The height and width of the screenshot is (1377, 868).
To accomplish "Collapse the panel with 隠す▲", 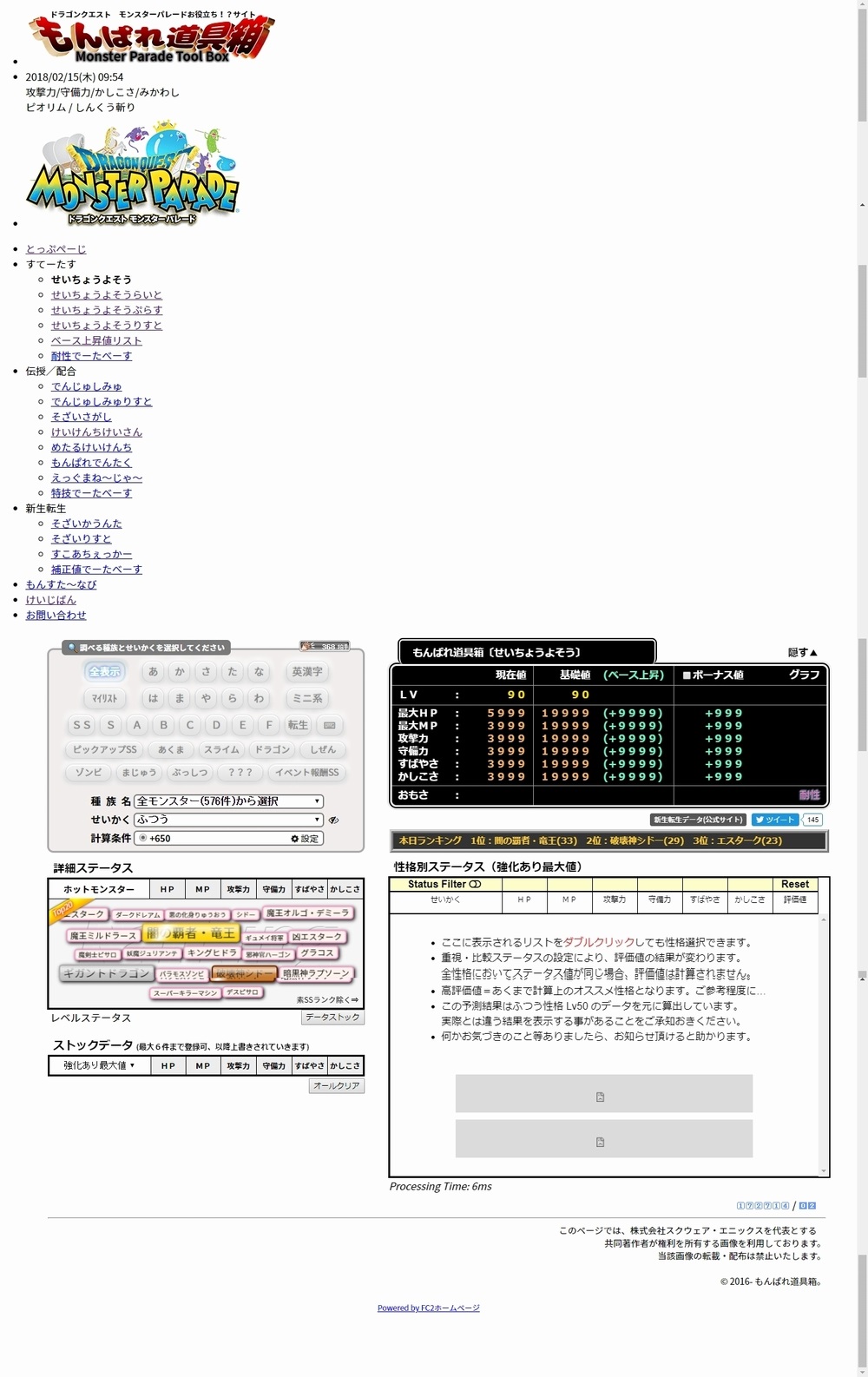I will 802,653.
